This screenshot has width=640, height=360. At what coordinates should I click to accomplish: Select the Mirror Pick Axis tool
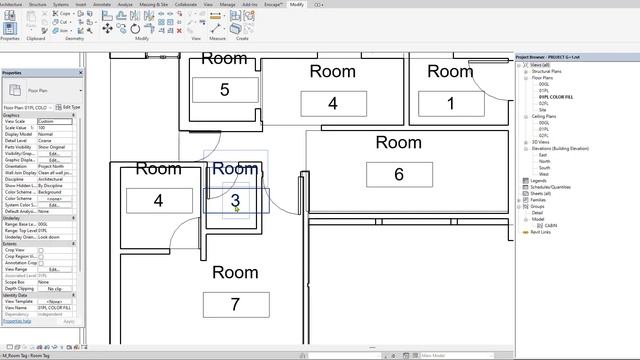tap(135, 16)
